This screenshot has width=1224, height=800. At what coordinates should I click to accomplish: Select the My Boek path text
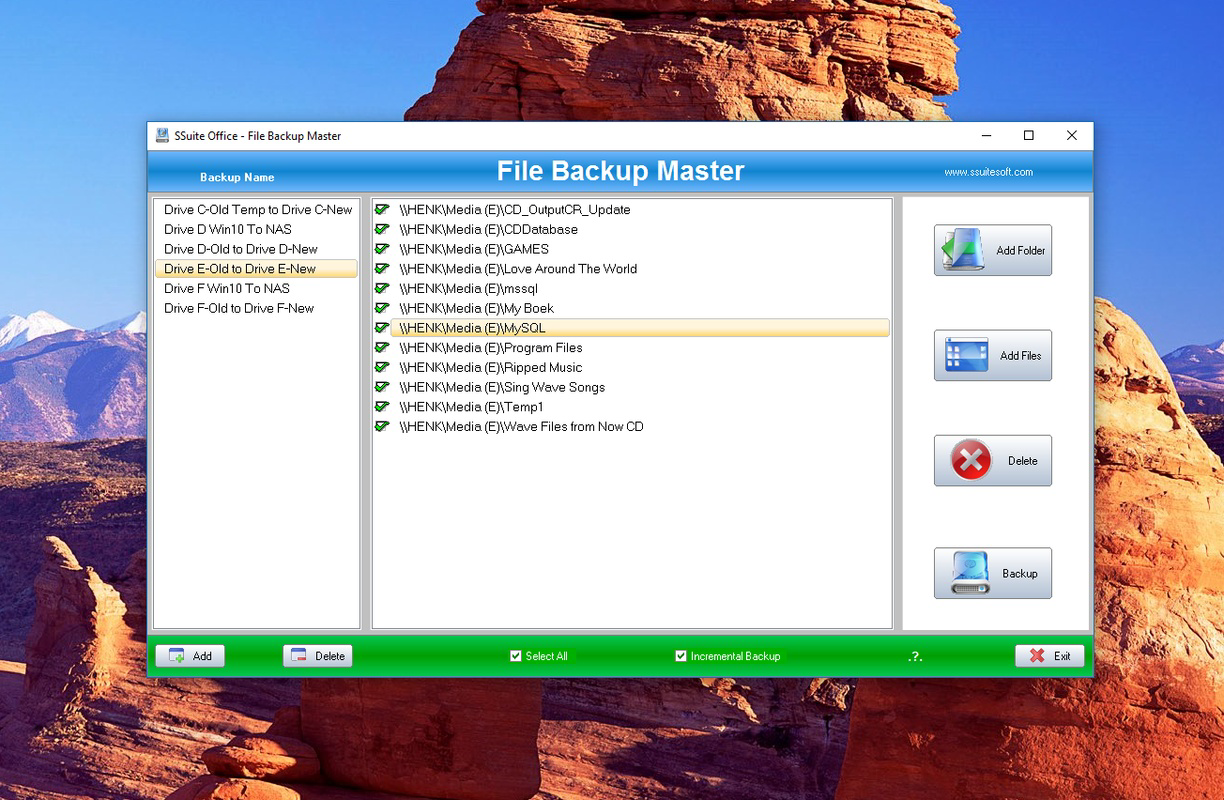476,308
